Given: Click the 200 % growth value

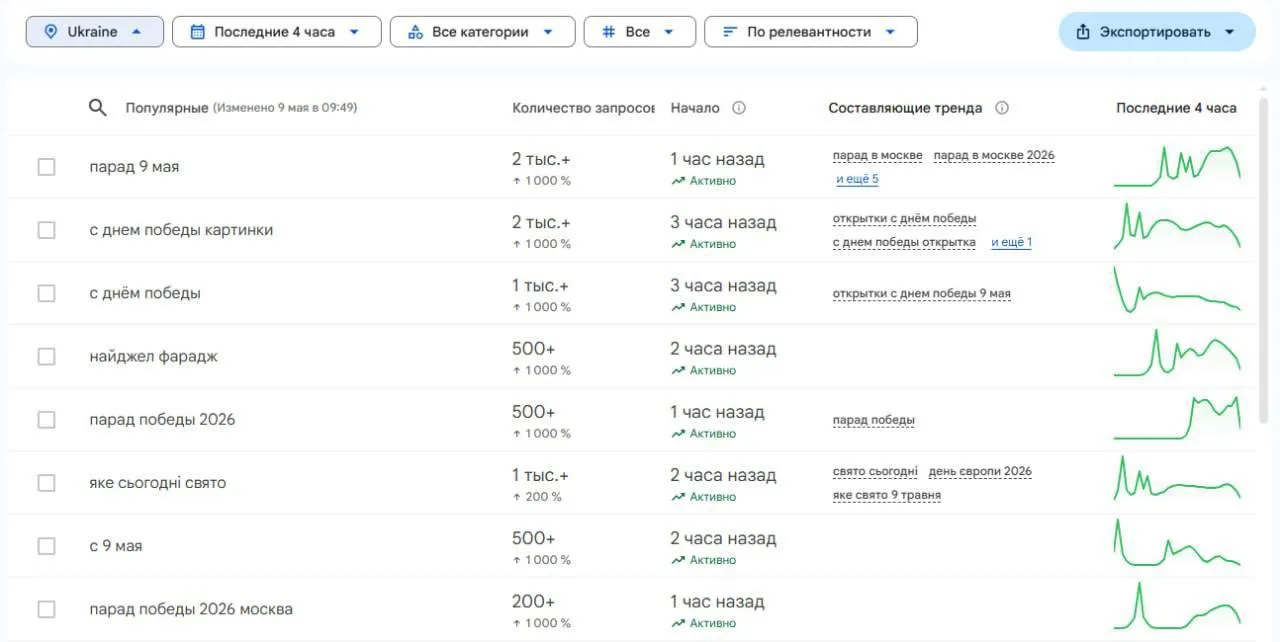Looking at the screenshot, I should [x=537, y=497].
